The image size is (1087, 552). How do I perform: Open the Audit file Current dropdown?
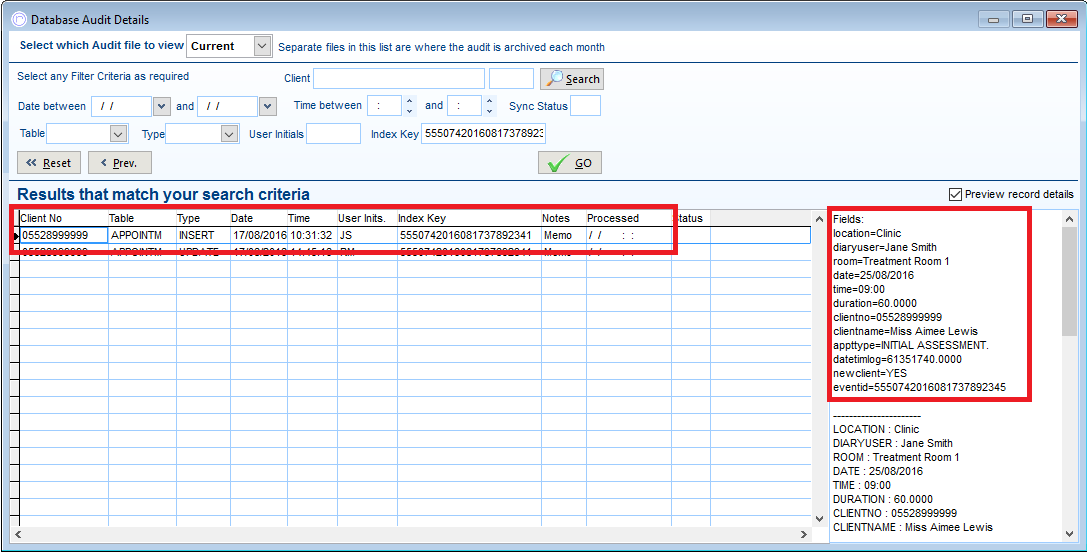click(x=262, y=46)
